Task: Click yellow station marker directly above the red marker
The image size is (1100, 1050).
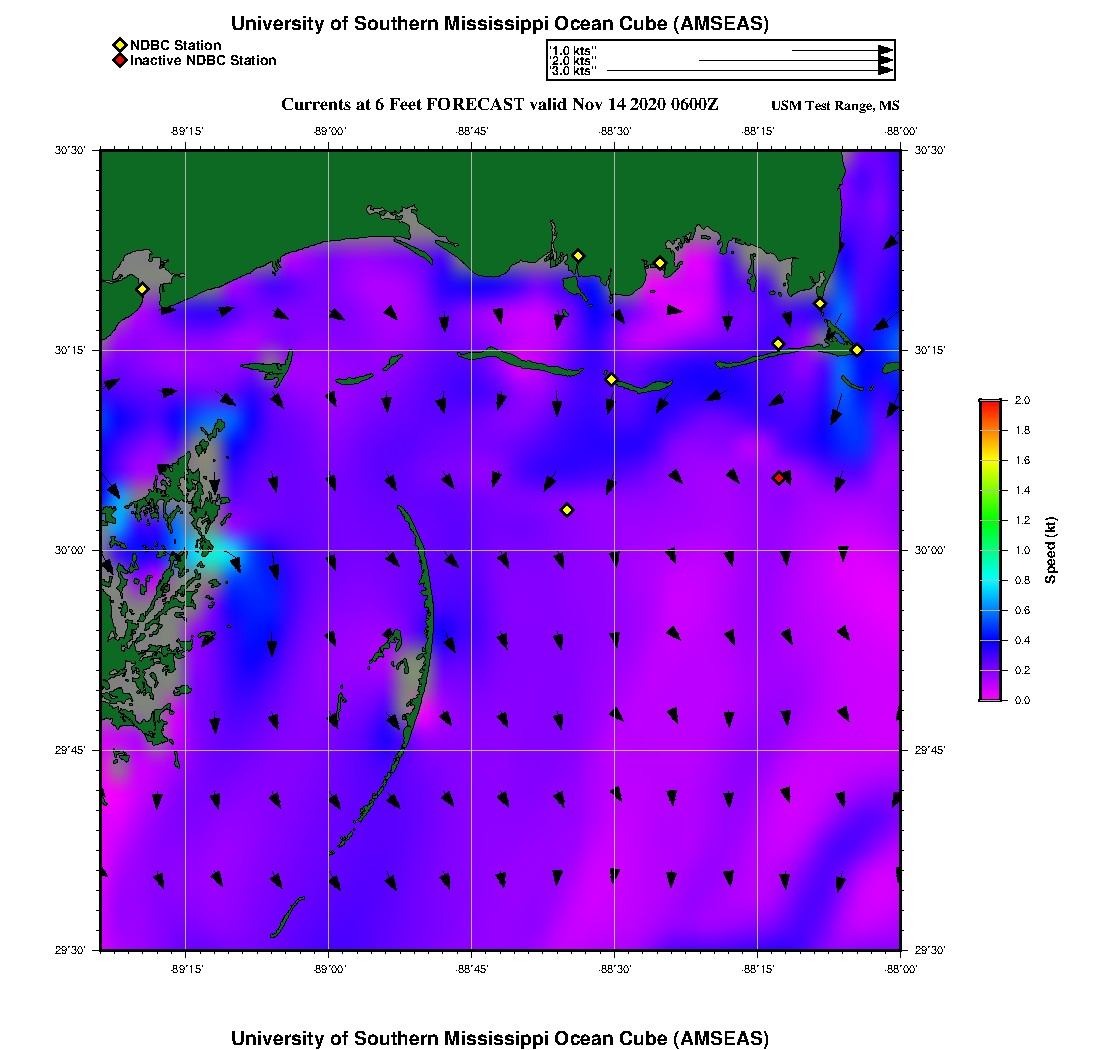Action: pos(778,344)
